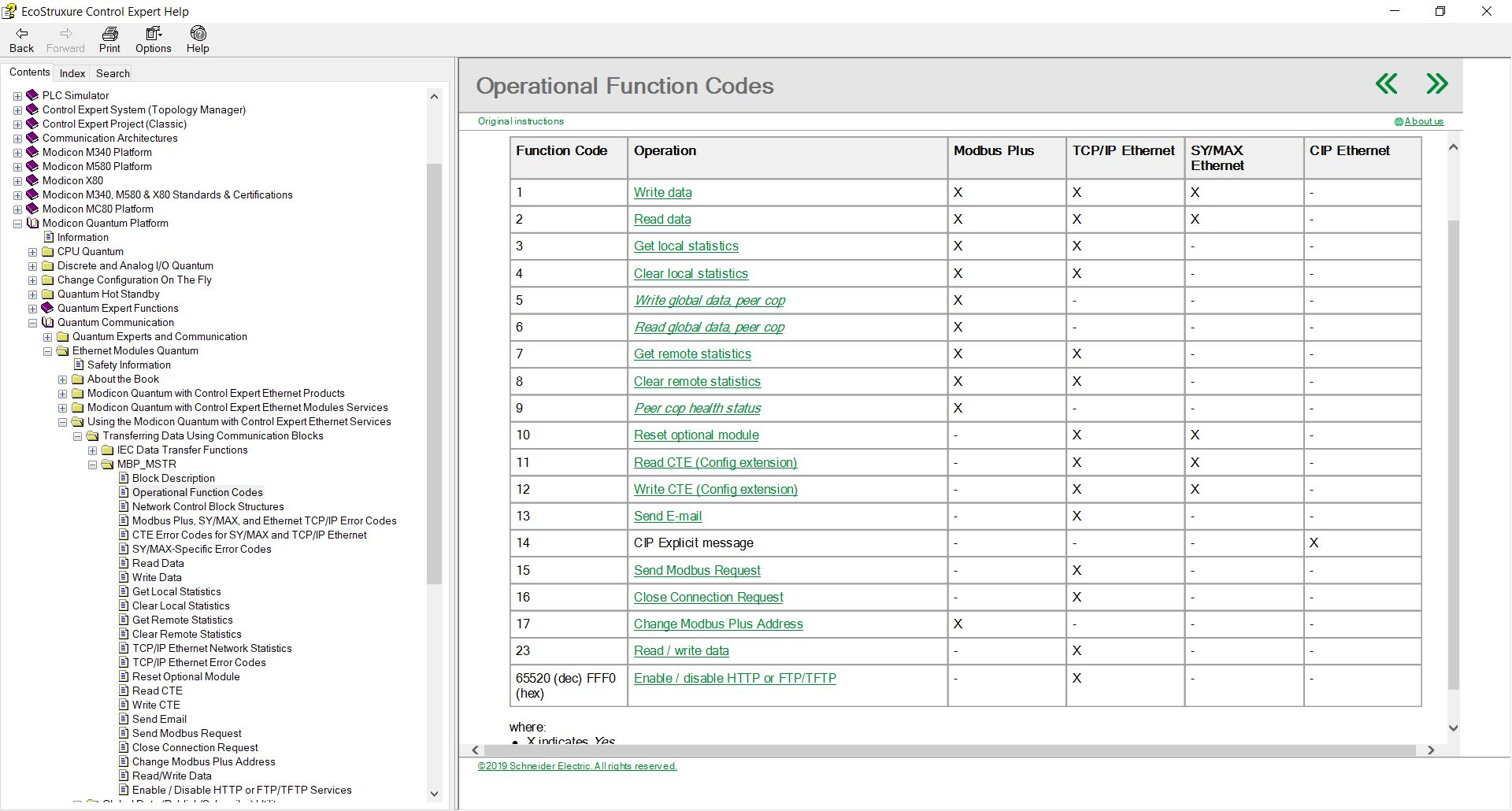This screenshot has height=811, width=1512.
Task: Click the folder icon for CPU Quantum
Action: click(x=47, y=251)
